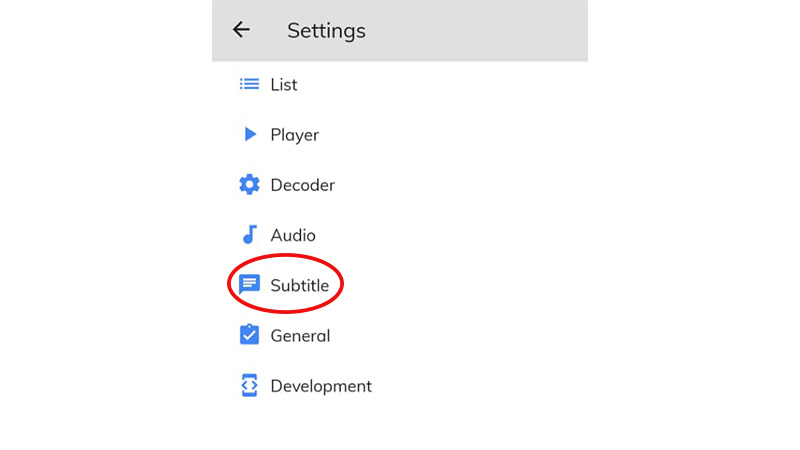800x450 pixels.
Task: Click the Settings title text
Action: [326, 31]
